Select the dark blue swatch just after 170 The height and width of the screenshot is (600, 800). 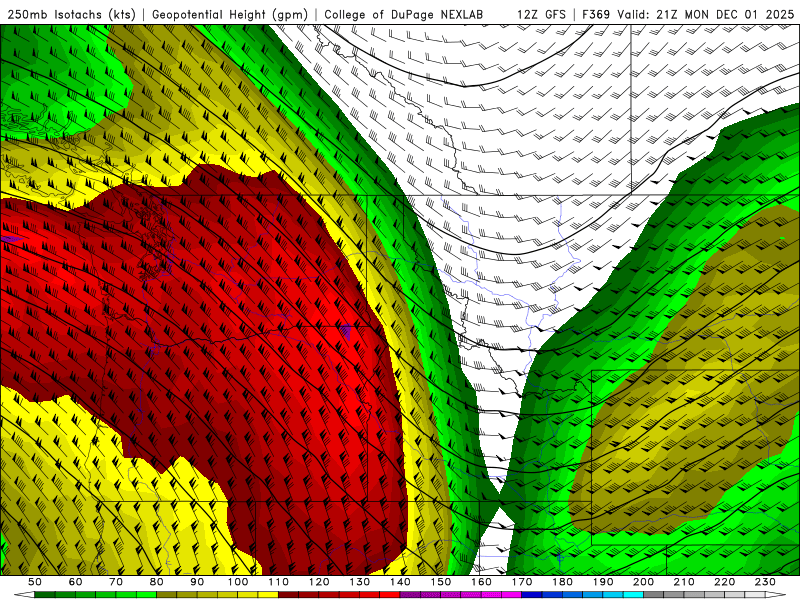click(x=532, y=595)
